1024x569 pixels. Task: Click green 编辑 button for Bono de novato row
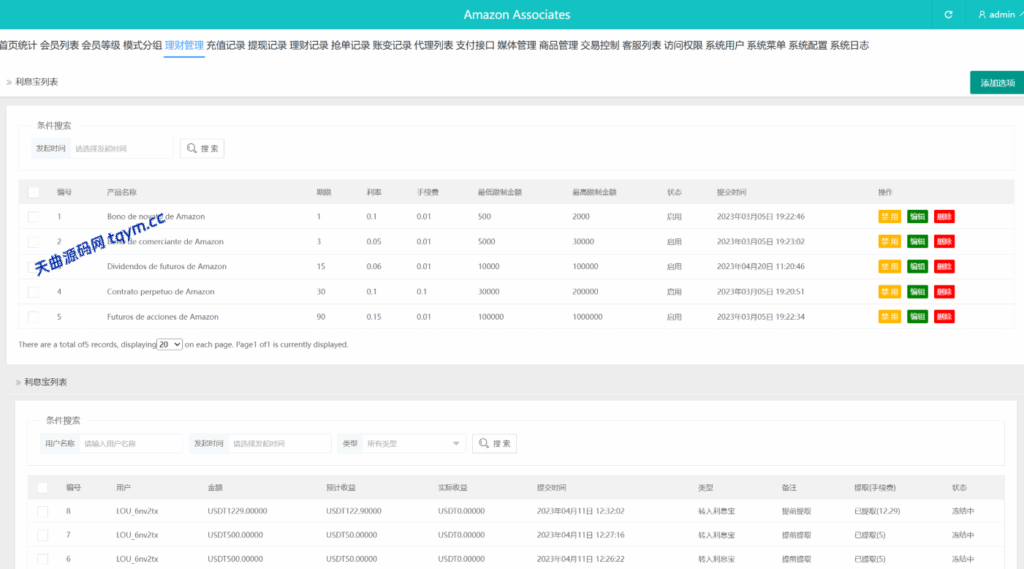918,217
